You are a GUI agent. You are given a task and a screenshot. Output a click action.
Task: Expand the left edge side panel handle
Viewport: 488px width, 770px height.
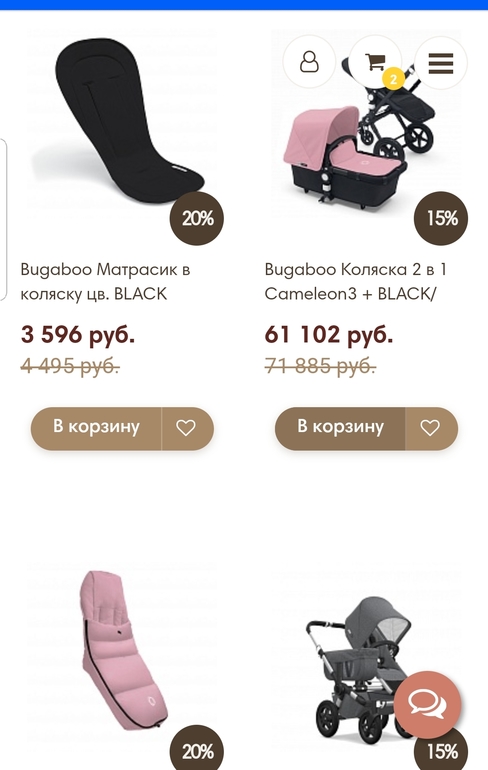pos(3,219)
